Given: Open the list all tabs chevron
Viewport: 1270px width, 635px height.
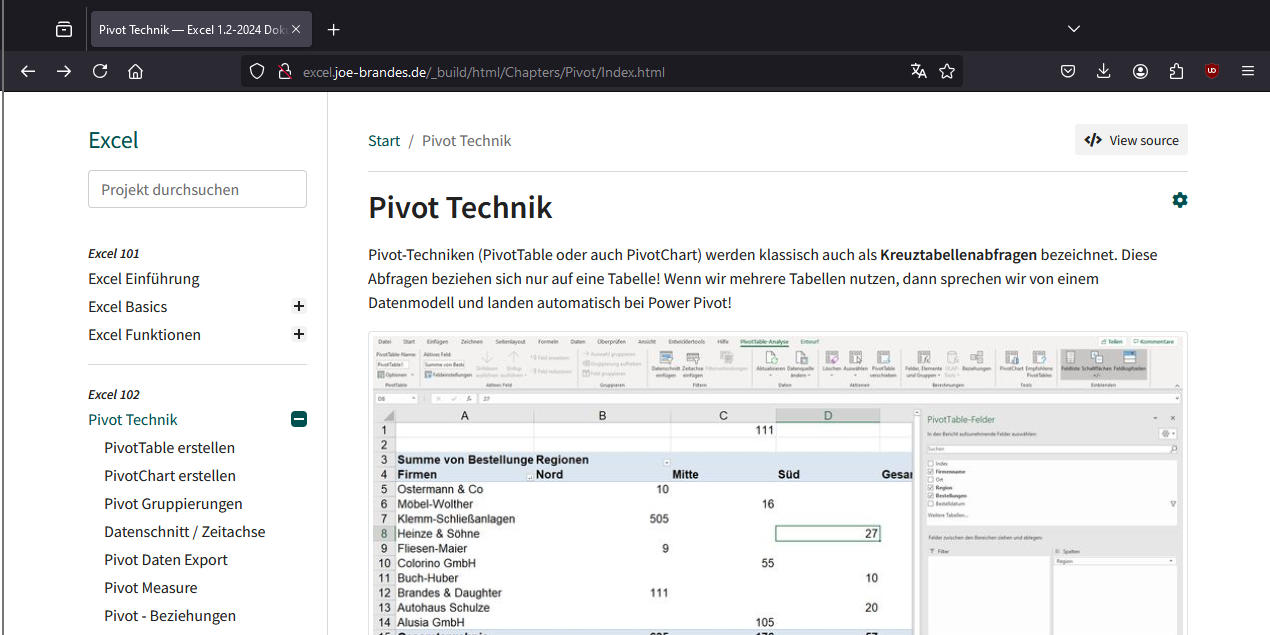Looking at the screenshot, I should (x=1074, y=29).
